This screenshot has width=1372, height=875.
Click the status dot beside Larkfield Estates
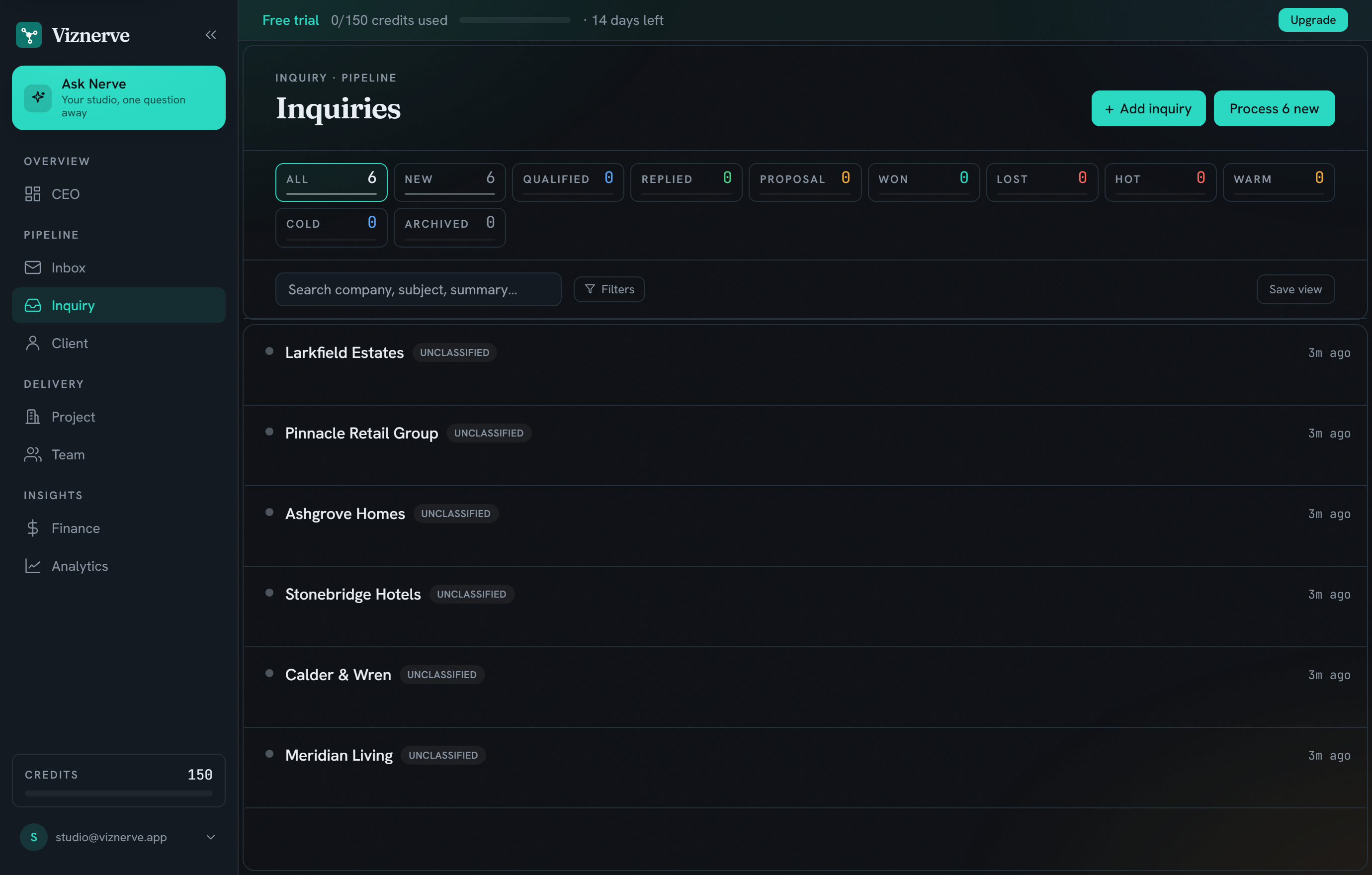(x=269, y=351)
